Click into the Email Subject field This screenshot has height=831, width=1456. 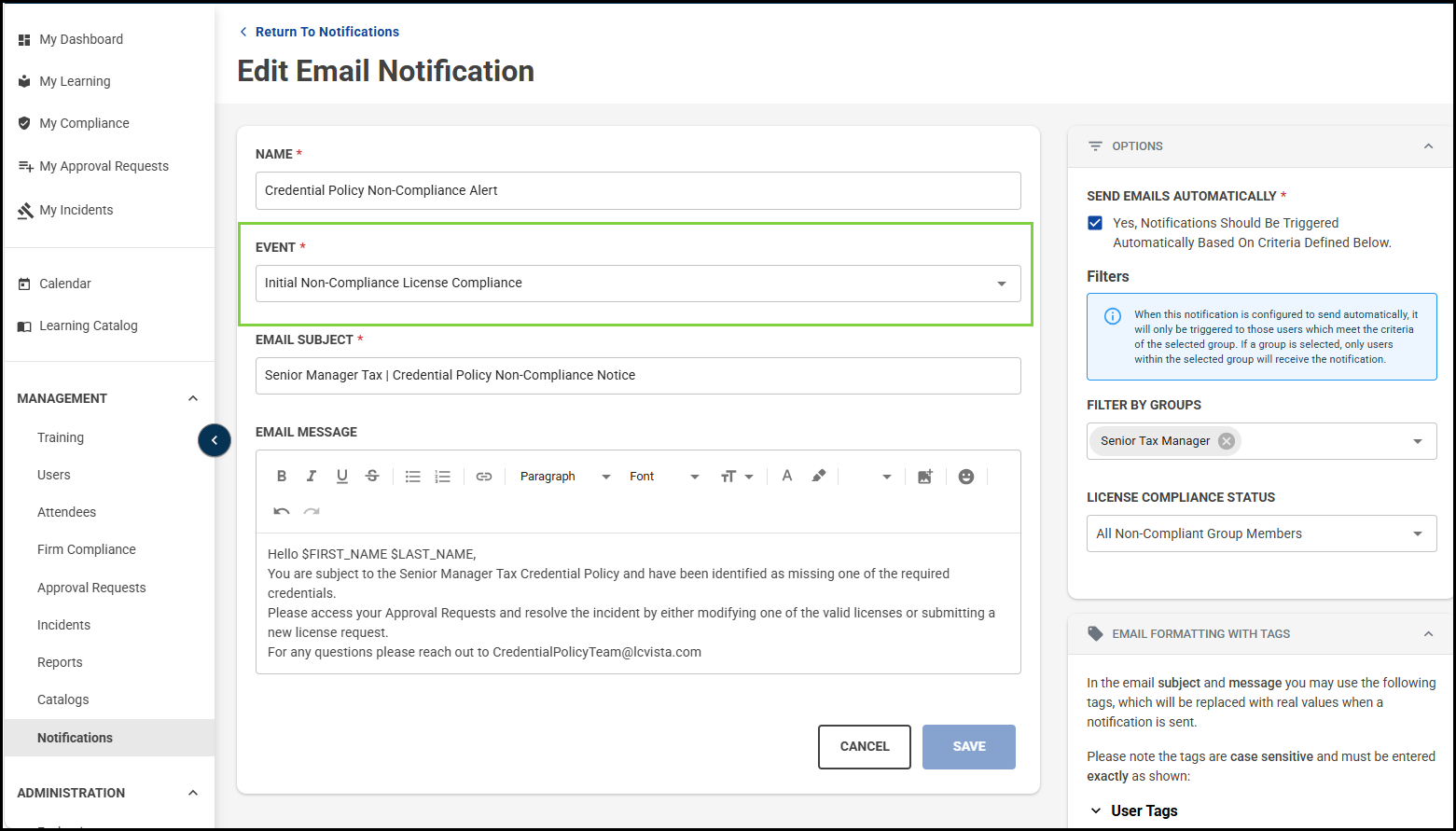[638, 376]
